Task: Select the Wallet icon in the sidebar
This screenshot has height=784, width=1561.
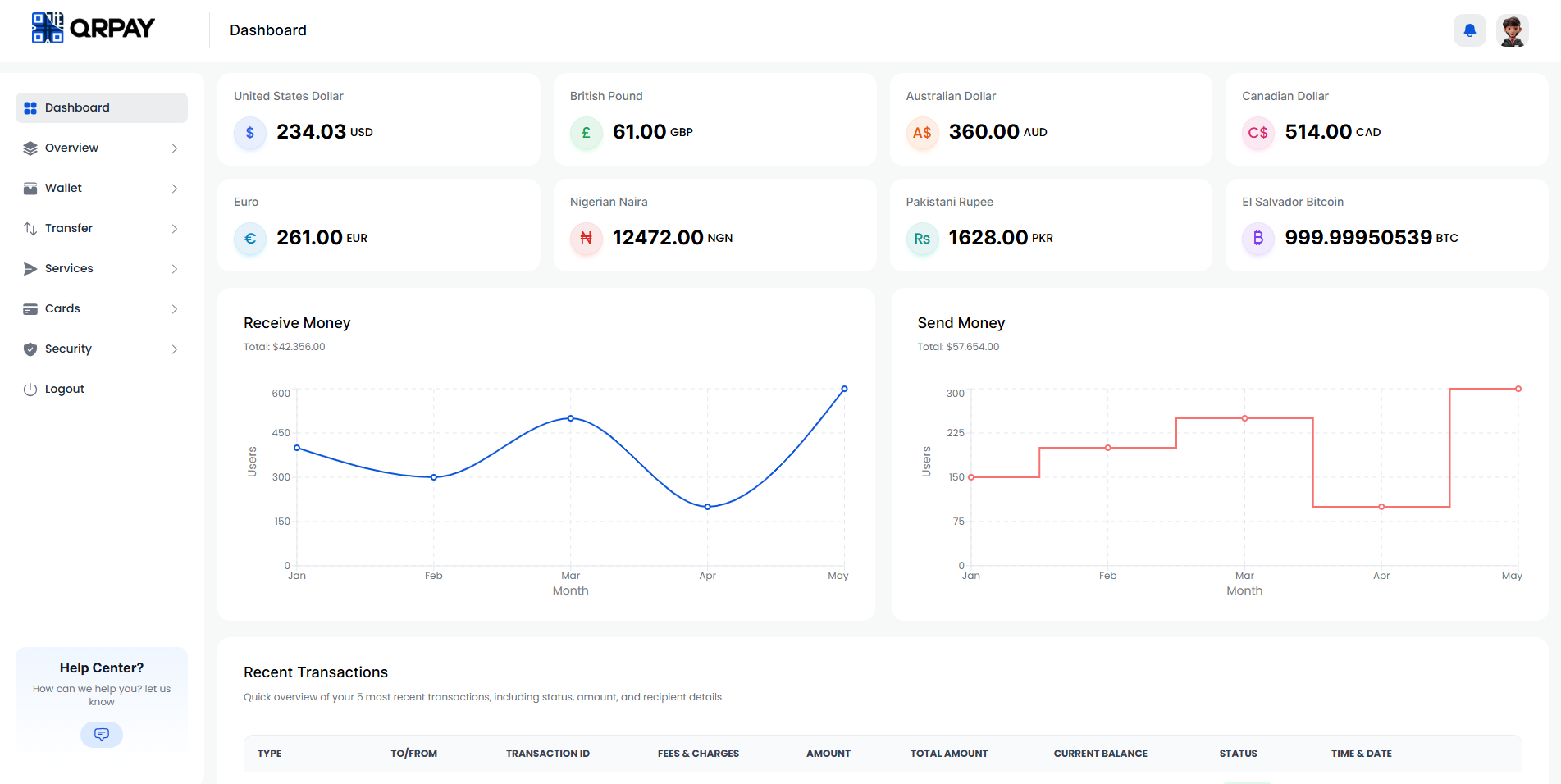Action: [30, 188]
